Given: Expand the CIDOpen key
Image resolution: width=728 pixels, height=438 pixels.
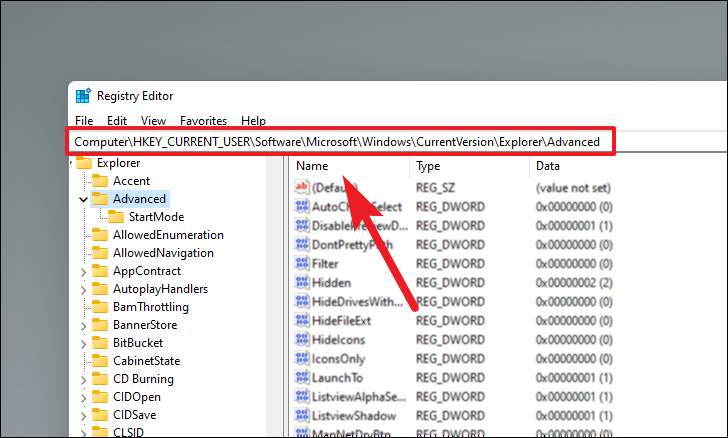Looking at the screenshot, I should click(84, 398).
